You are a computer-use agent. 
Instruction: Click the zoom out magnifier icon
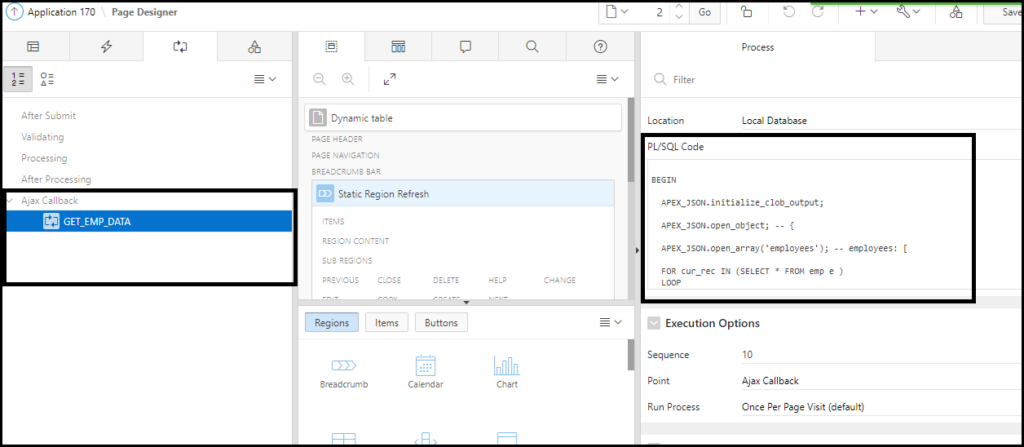pyautogui.click(x=319, y=79)
